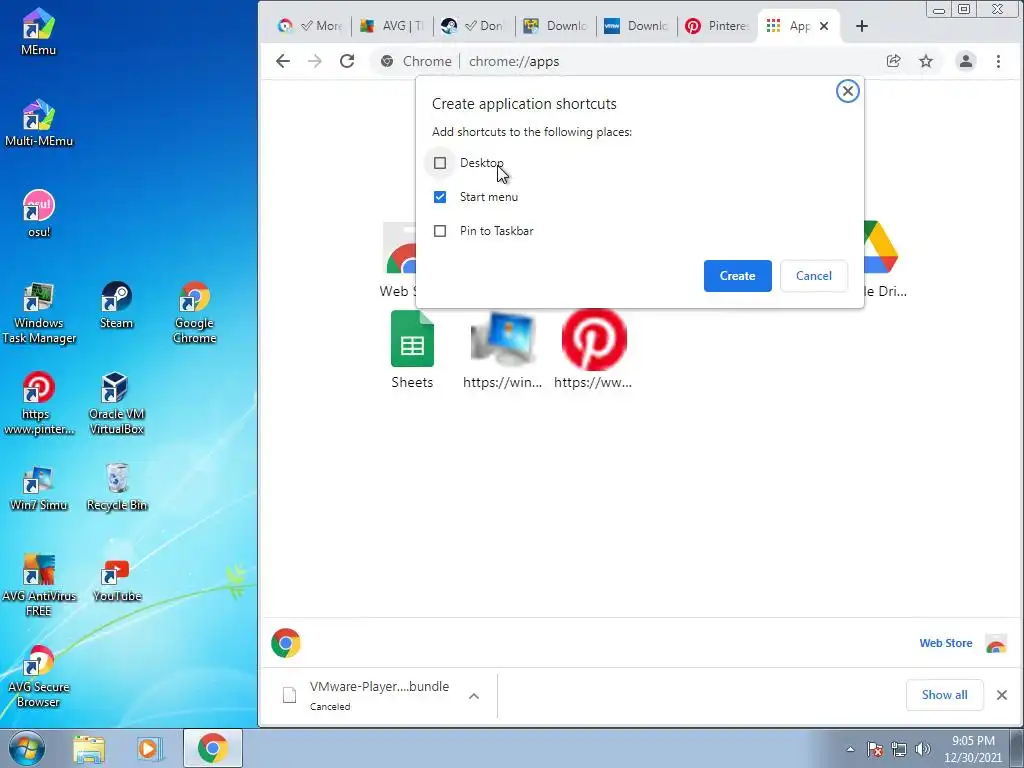Switch to the fourth Downlo tab
The image size is (1024, 768).
click(555, 26)
